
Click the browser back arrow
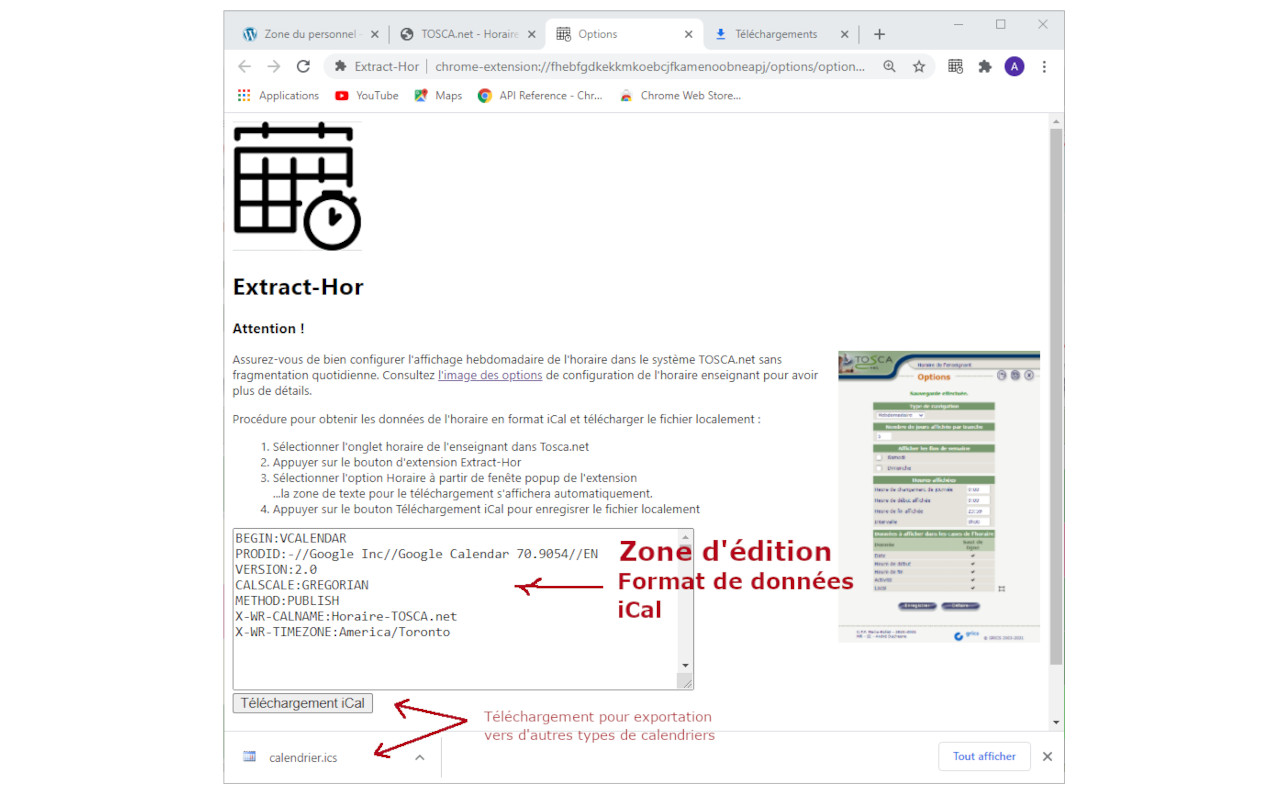point(244,66)
